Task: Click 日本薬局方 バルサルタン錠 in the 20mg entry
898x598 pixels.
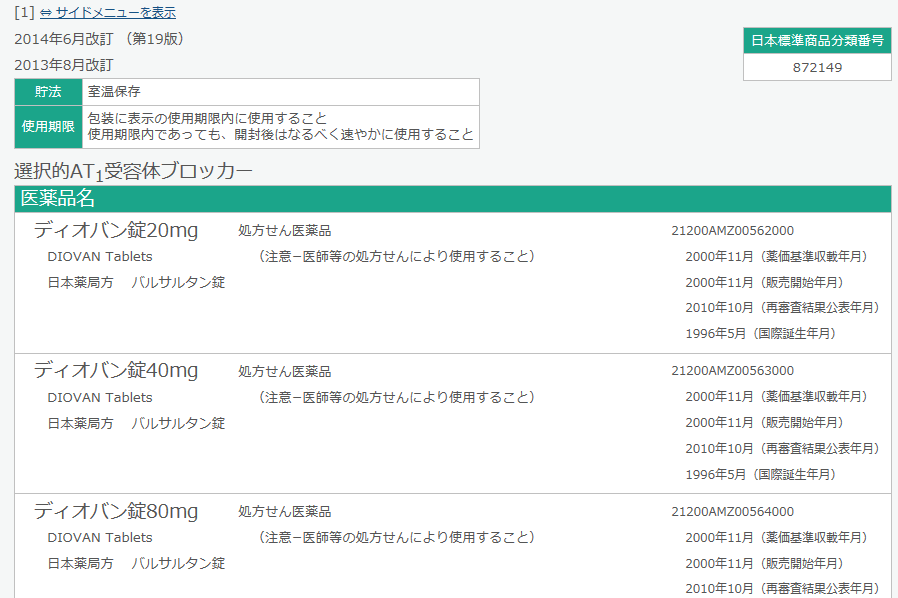Action: [x=136, y=282]
